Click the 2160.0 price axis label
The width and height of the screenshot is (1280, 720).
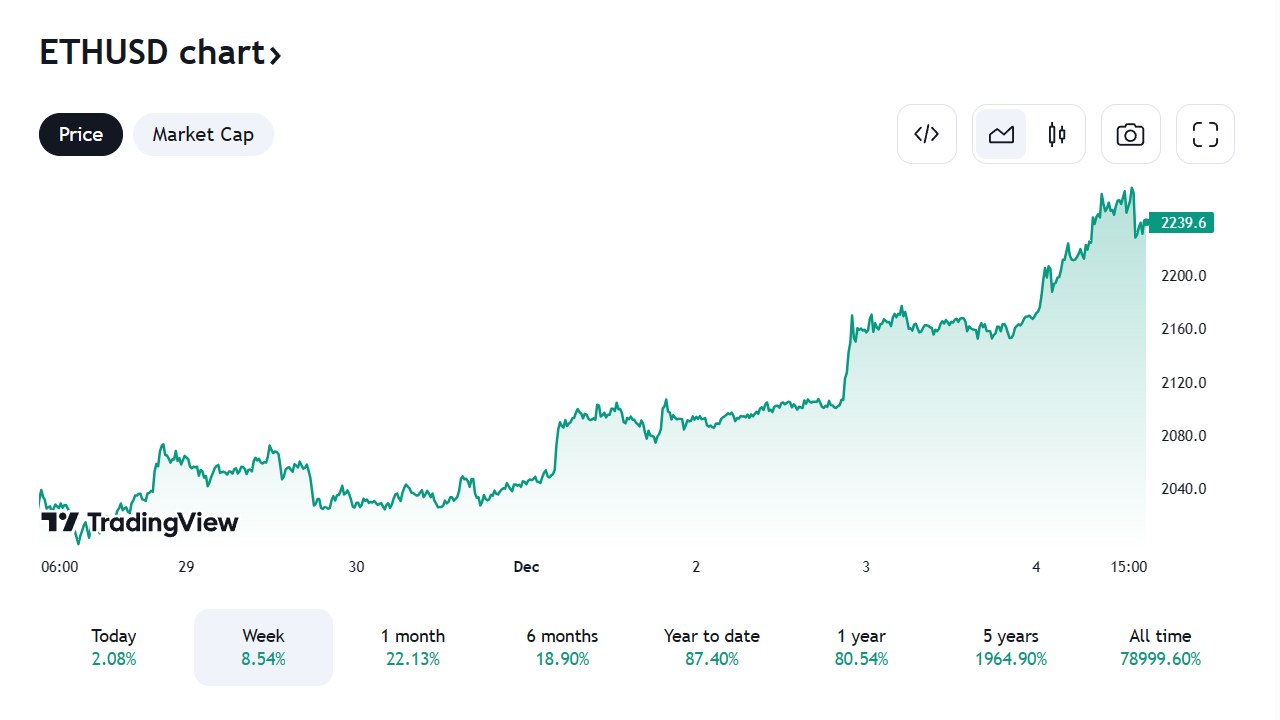pyautogui.click(x=1184, y=329)
